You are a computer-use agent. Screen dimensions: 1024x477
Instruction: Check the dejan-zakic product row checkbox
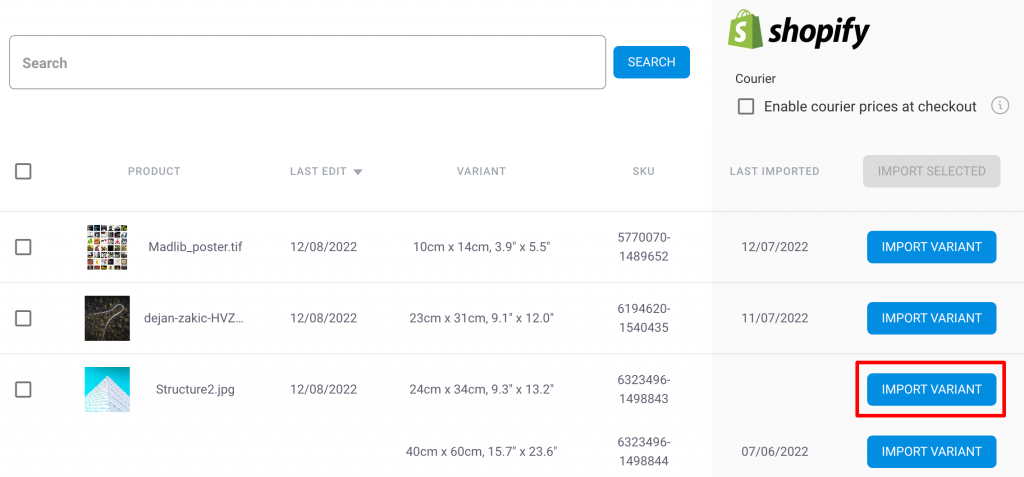pyautogui.click(x=23, y=318)
